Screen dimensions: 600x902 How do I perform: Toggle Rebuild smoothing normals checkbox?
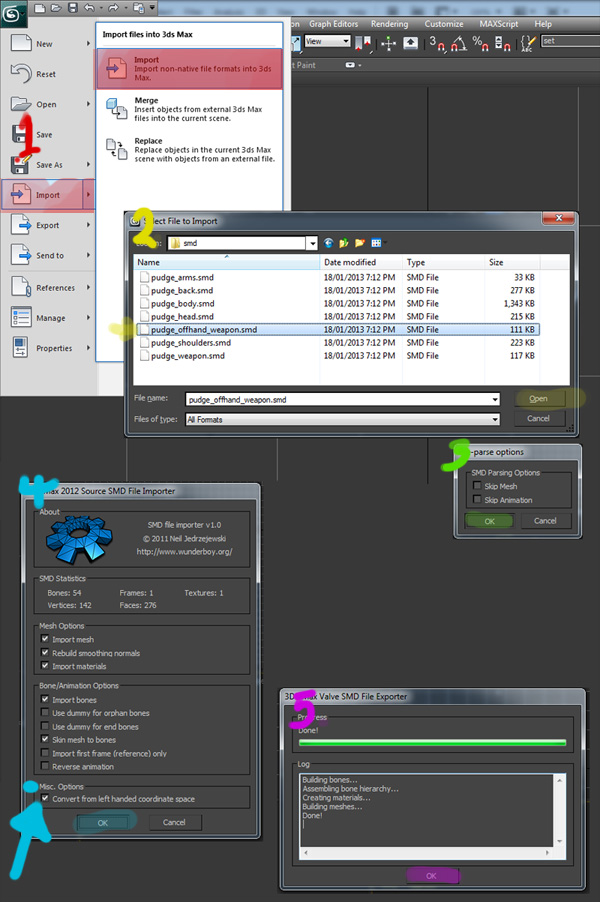click(45, 653)
